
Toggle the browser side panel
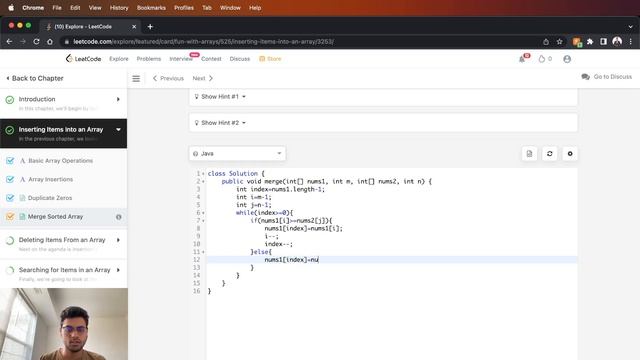pos(603,42)
